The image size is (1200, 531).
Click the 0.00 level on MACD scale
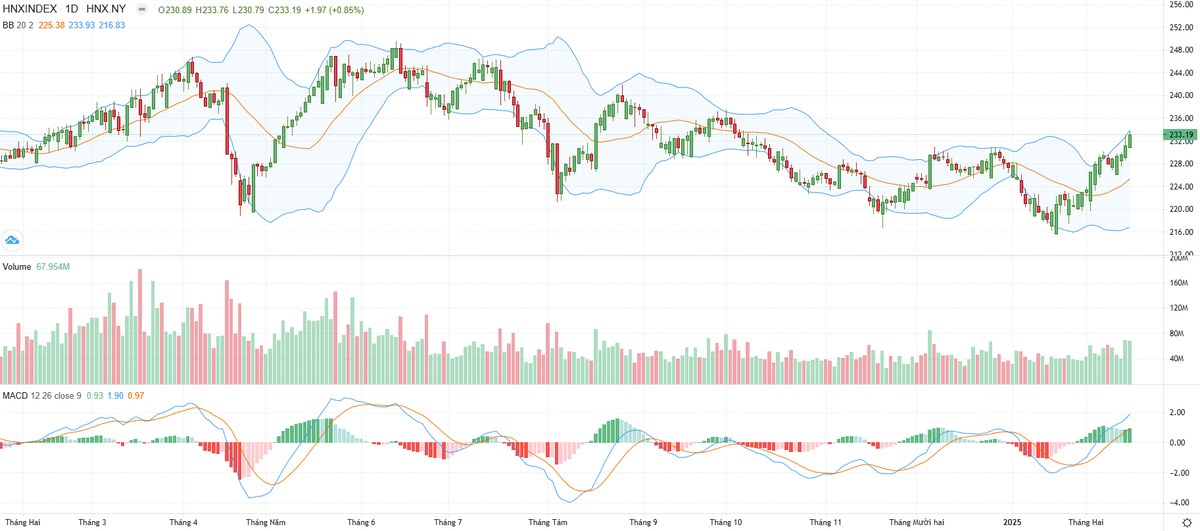point(1179,442)
